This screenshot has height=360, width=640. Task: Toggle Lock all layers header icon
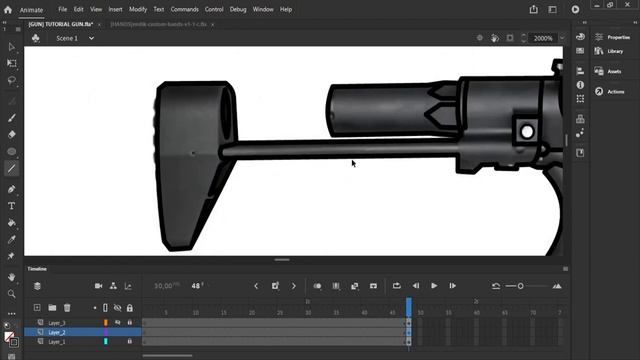130,308
